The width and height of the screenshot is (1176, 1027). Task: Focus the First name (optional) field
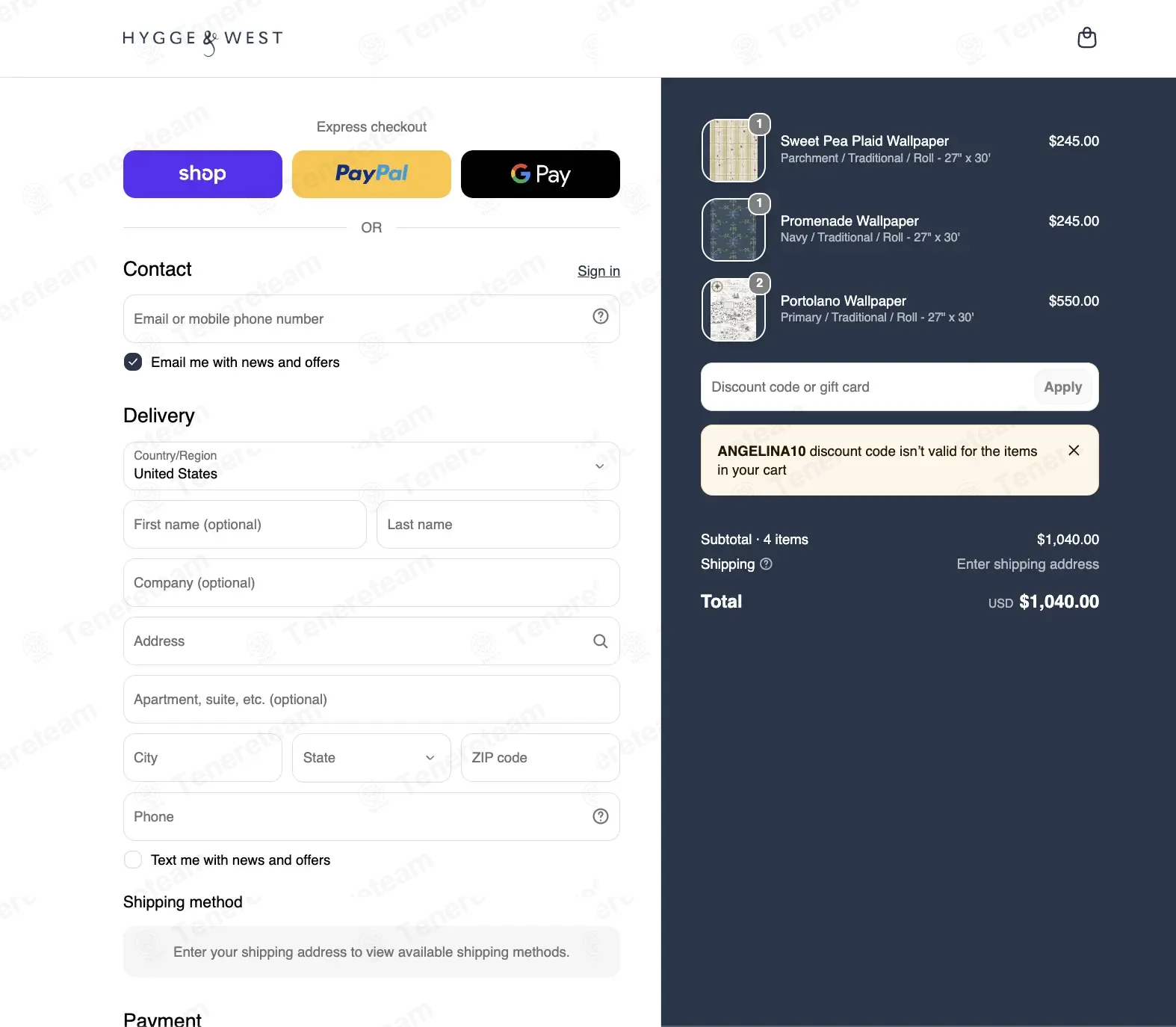(244, 524)
